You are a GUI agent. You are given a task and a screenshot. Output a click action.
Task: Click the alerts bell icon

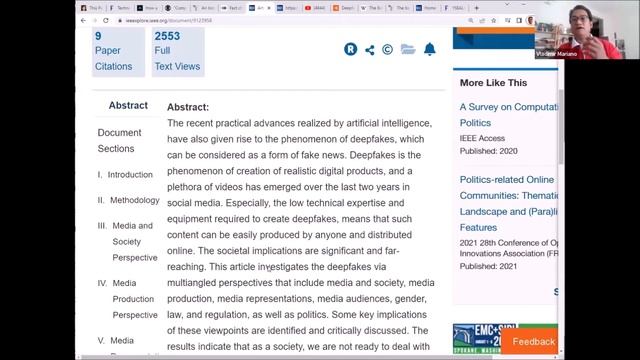429,49
